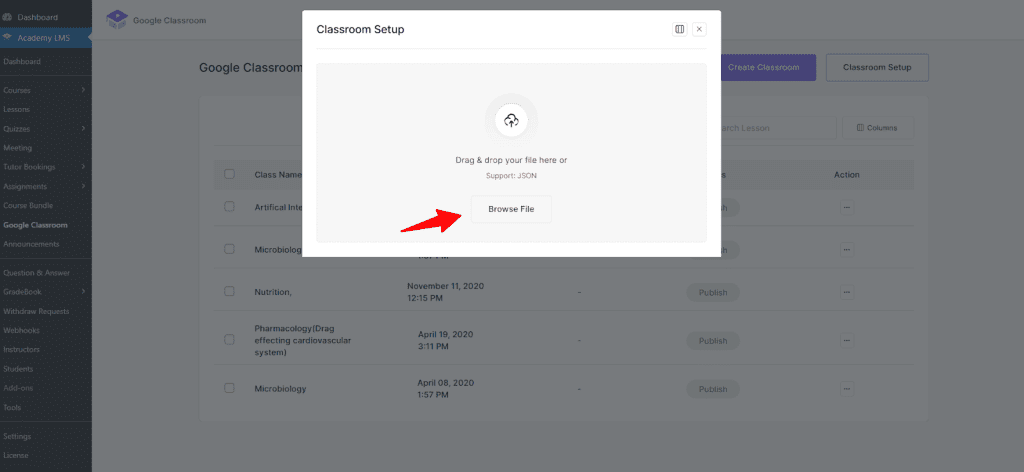Open the Columns selector button
This screenshot has height=472, width=1024.
[x=878, y=128]
